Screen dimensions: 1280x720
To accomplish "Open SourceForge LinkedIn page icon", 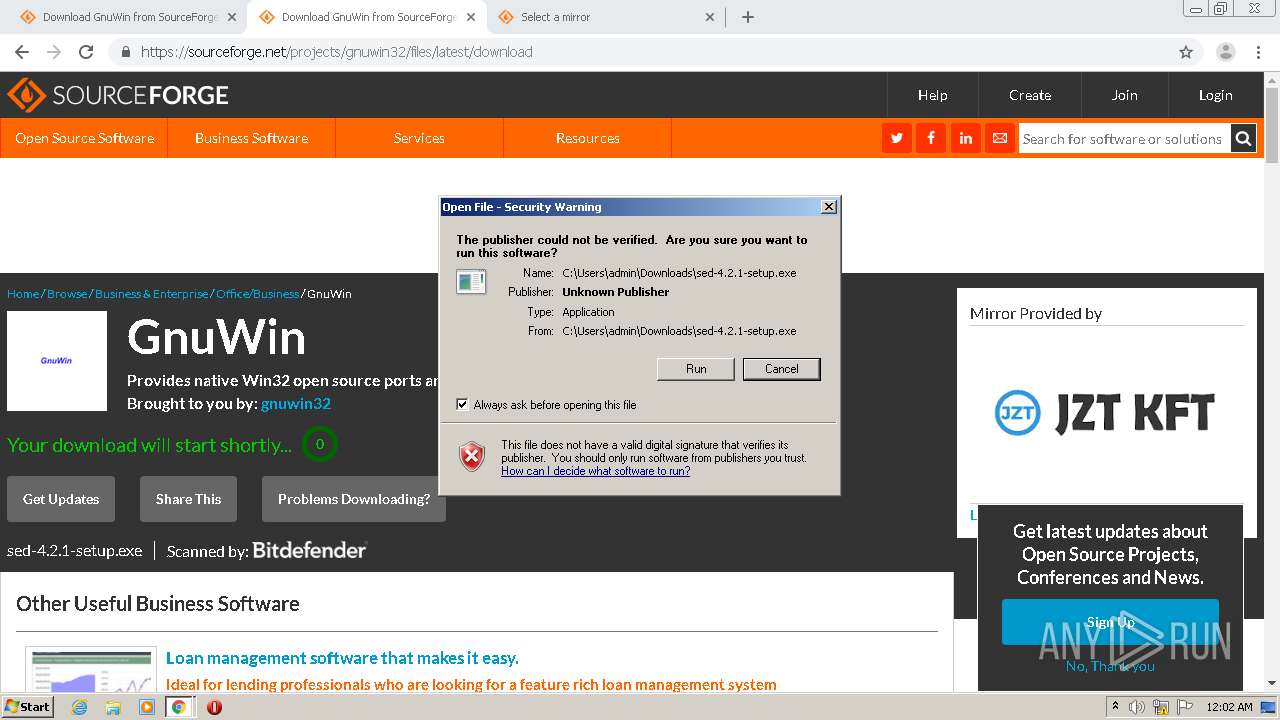I will (965, 138).
